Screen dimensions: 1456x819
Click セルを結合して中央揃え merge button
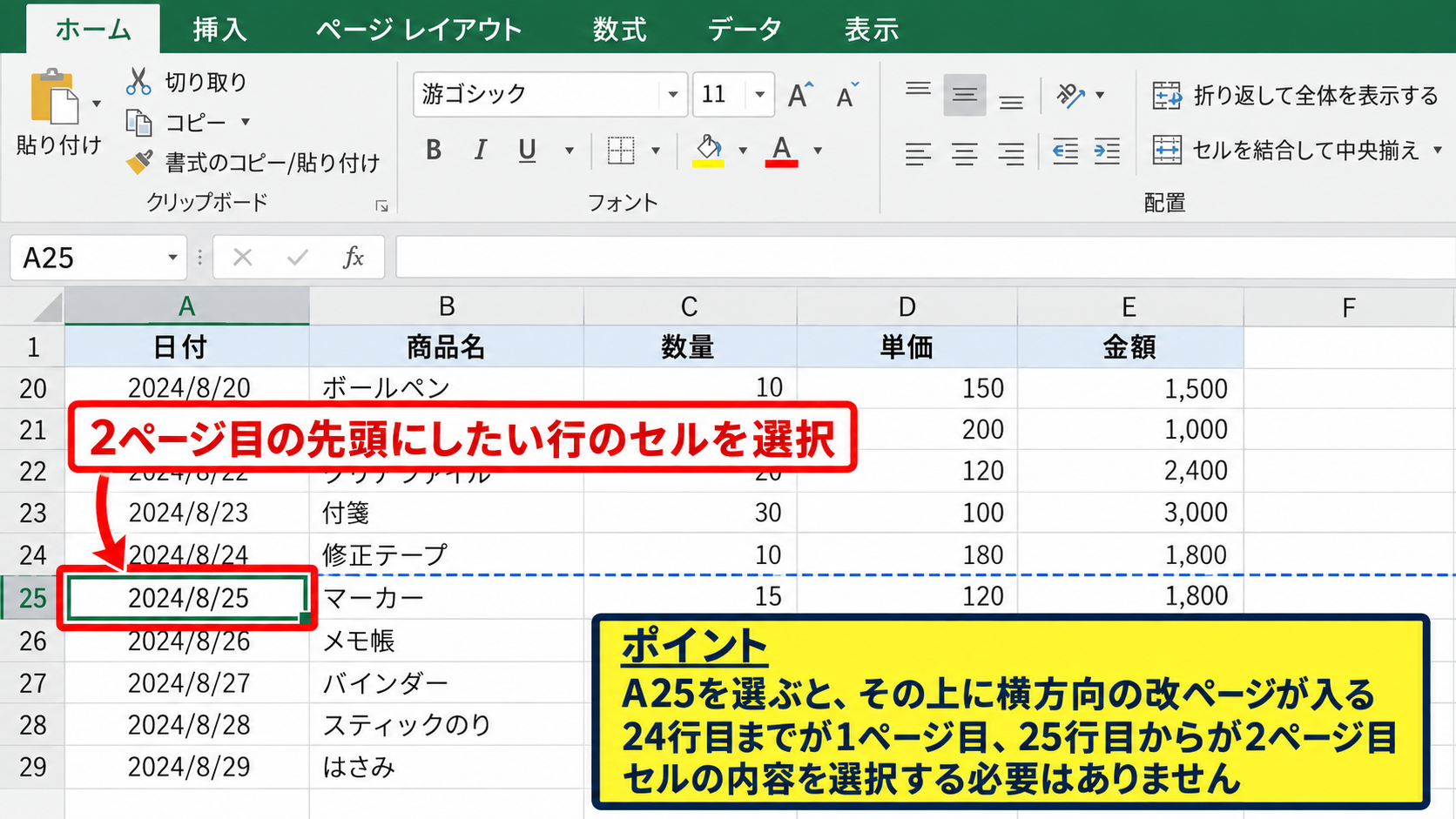(1285, 150)
